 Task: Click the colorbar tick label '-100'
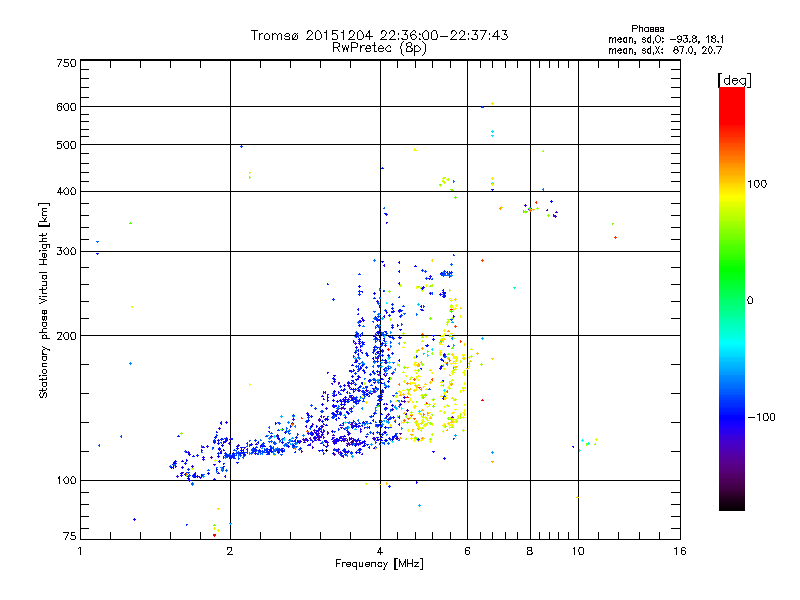tap(761, 417)
